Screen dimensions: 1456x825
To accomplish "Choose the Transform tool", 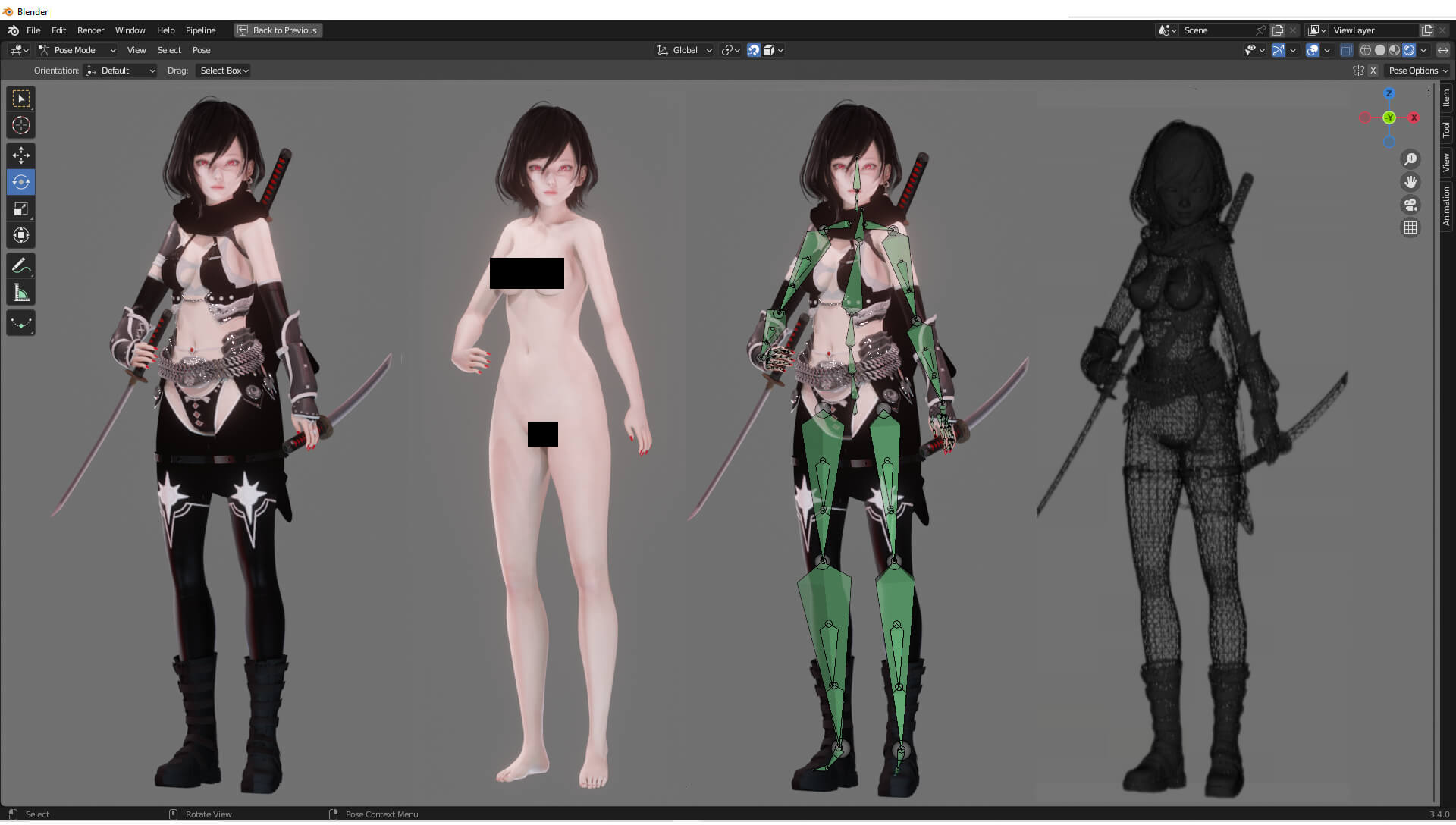I will point(20,235).
